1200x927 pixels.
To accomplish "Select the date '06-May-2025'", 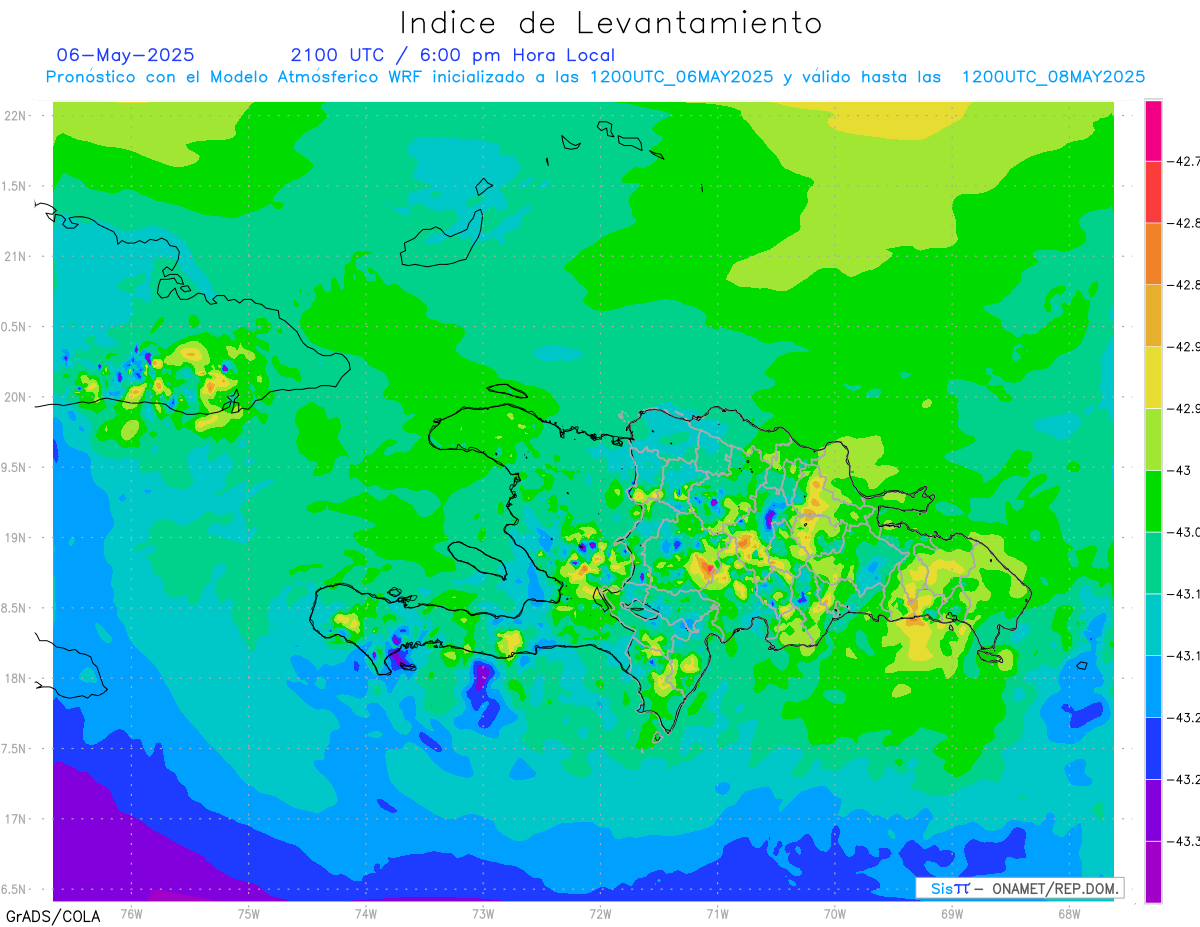I will coord(125,55).
